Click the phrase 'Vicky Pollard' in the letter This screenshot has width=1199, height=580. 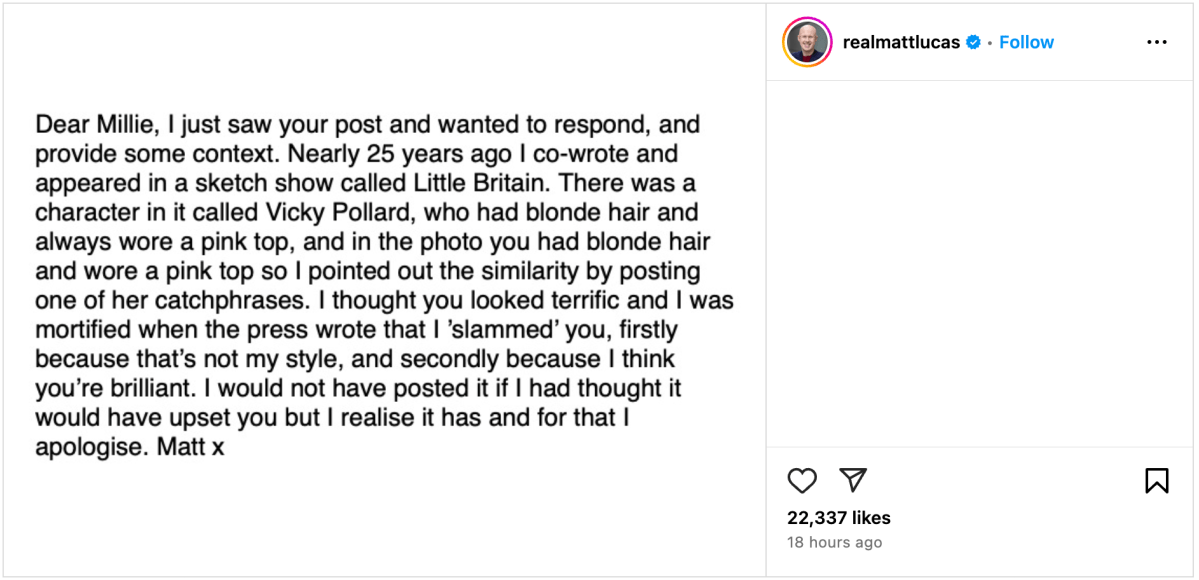click(x=337, y=212)
